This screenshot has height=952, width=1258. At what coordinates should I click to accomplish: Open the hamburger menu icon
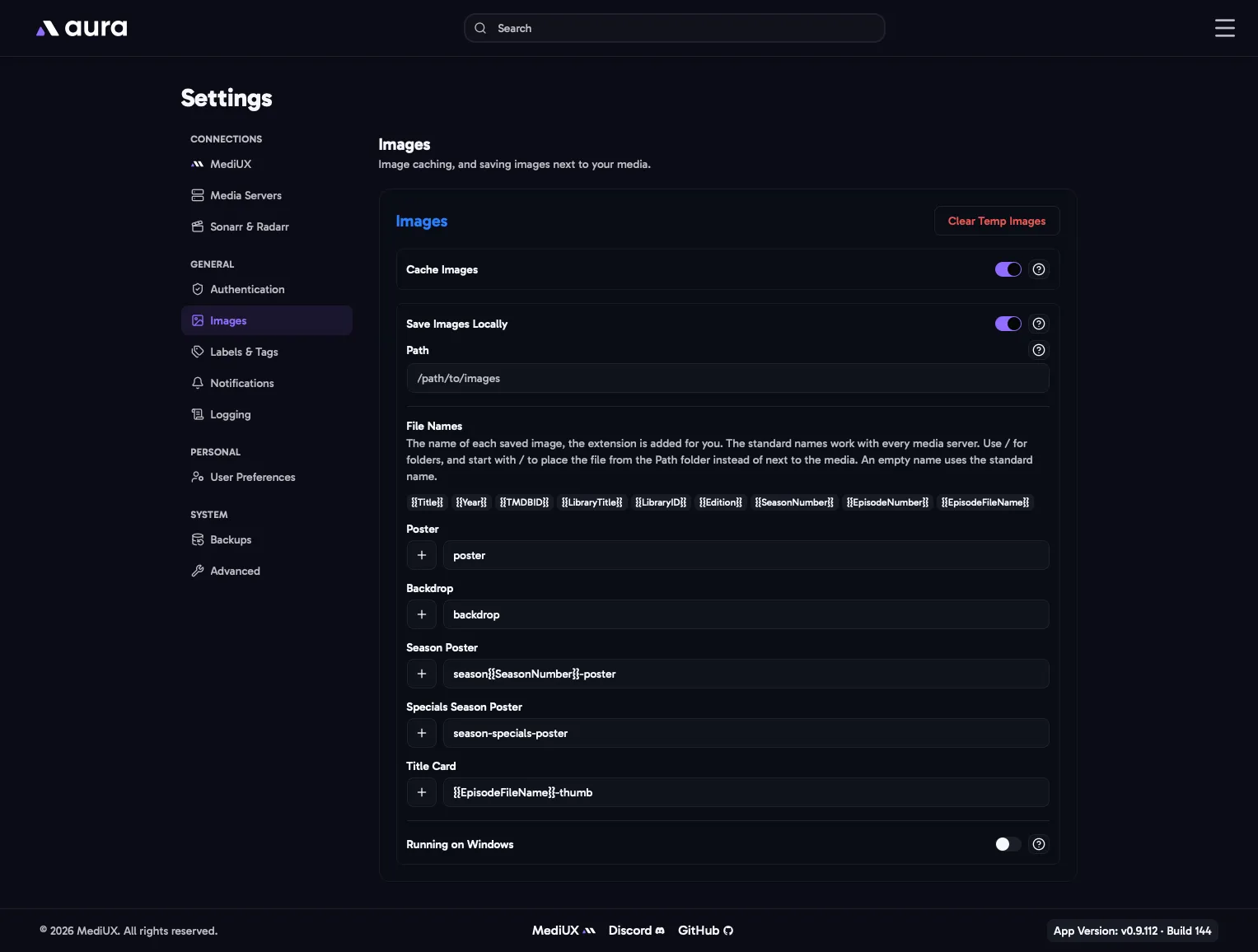pos(1224,28)
